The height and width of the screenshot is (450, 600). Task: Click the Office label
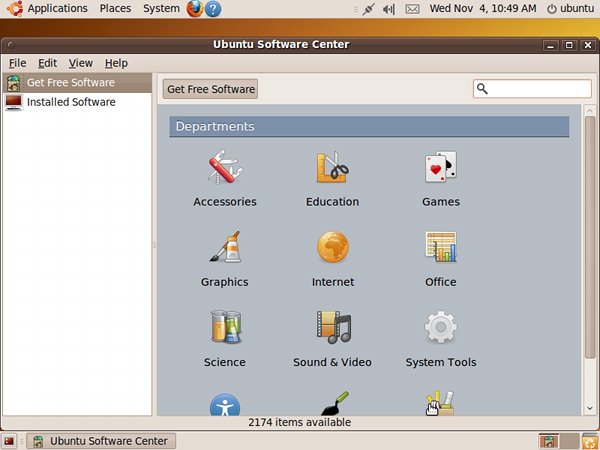pos(441,282)
